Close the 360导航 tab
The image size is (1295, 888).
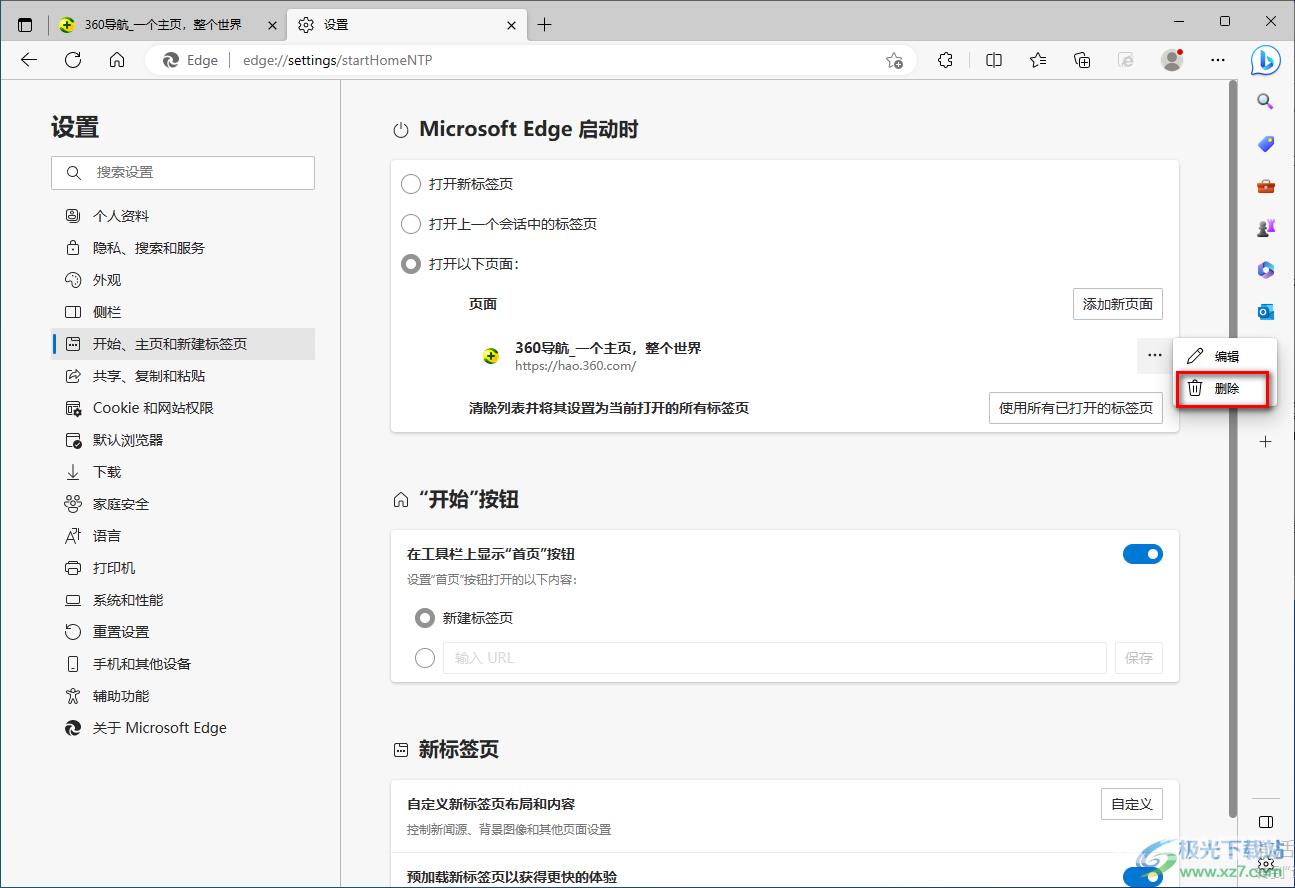pos(272,25)
